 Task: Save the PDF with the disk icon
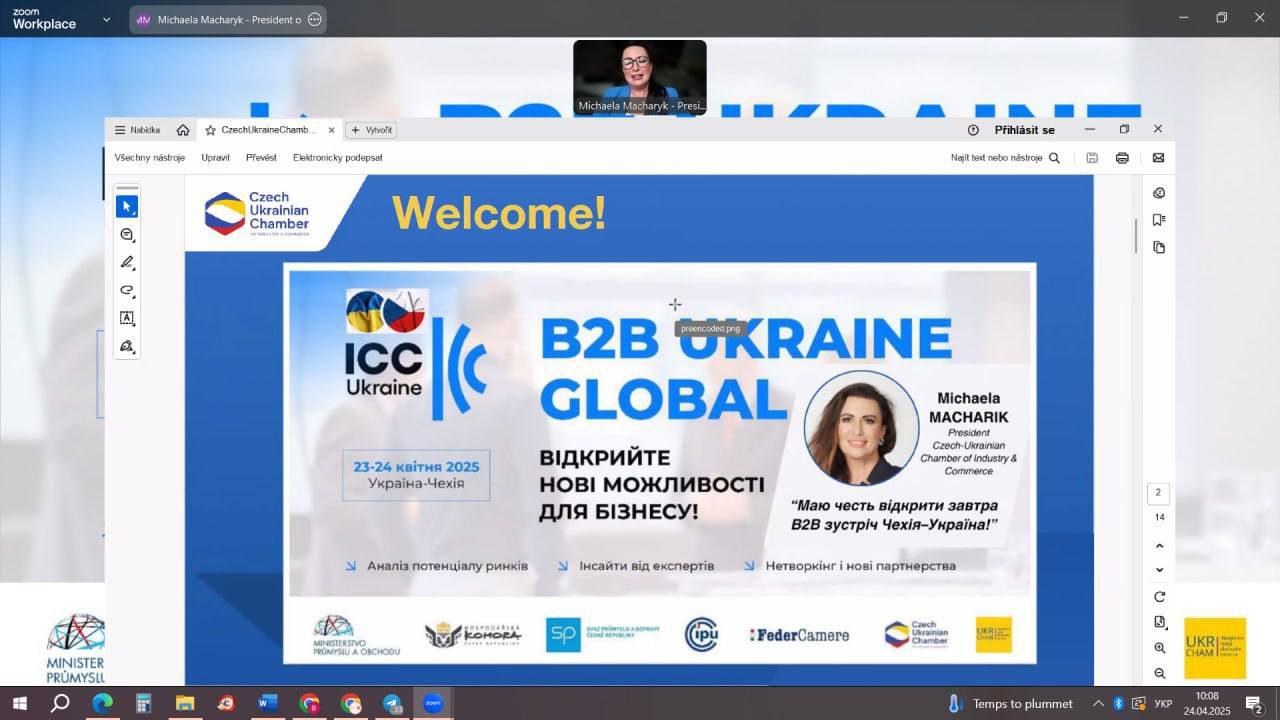tap(1092, 158)
